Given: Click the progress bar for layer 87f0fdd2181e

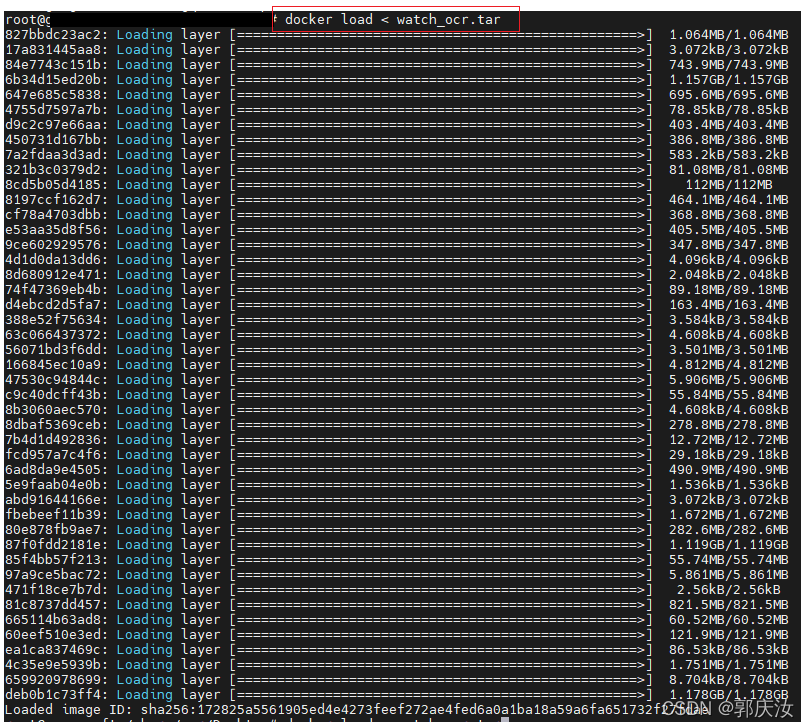Looking at the screenshot, I should click(441, 544).
